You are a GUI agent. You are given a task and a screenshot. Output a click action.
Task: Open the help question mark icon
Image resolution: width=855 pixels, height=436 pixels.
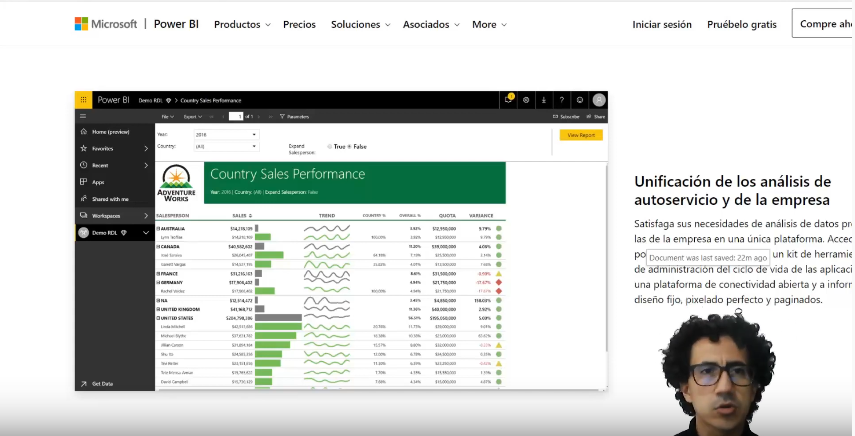(x=562, y=100)
